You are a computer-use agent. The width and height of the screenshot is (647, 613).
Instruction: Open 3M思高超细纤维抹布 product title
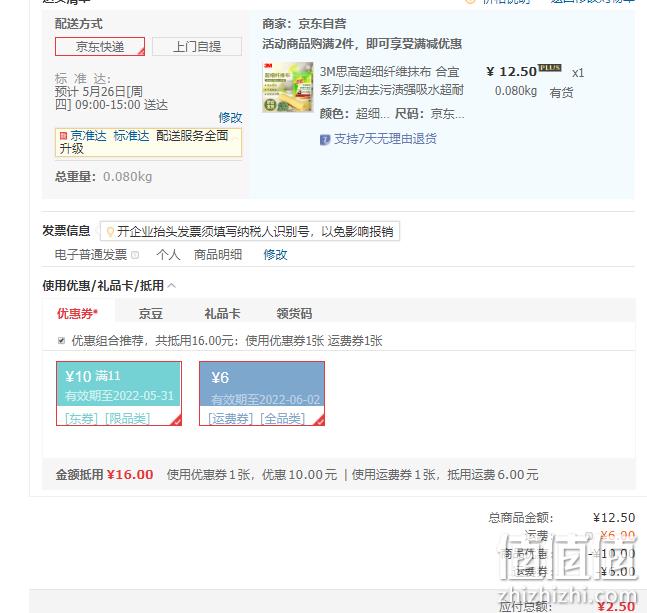[x=392, y=80]
